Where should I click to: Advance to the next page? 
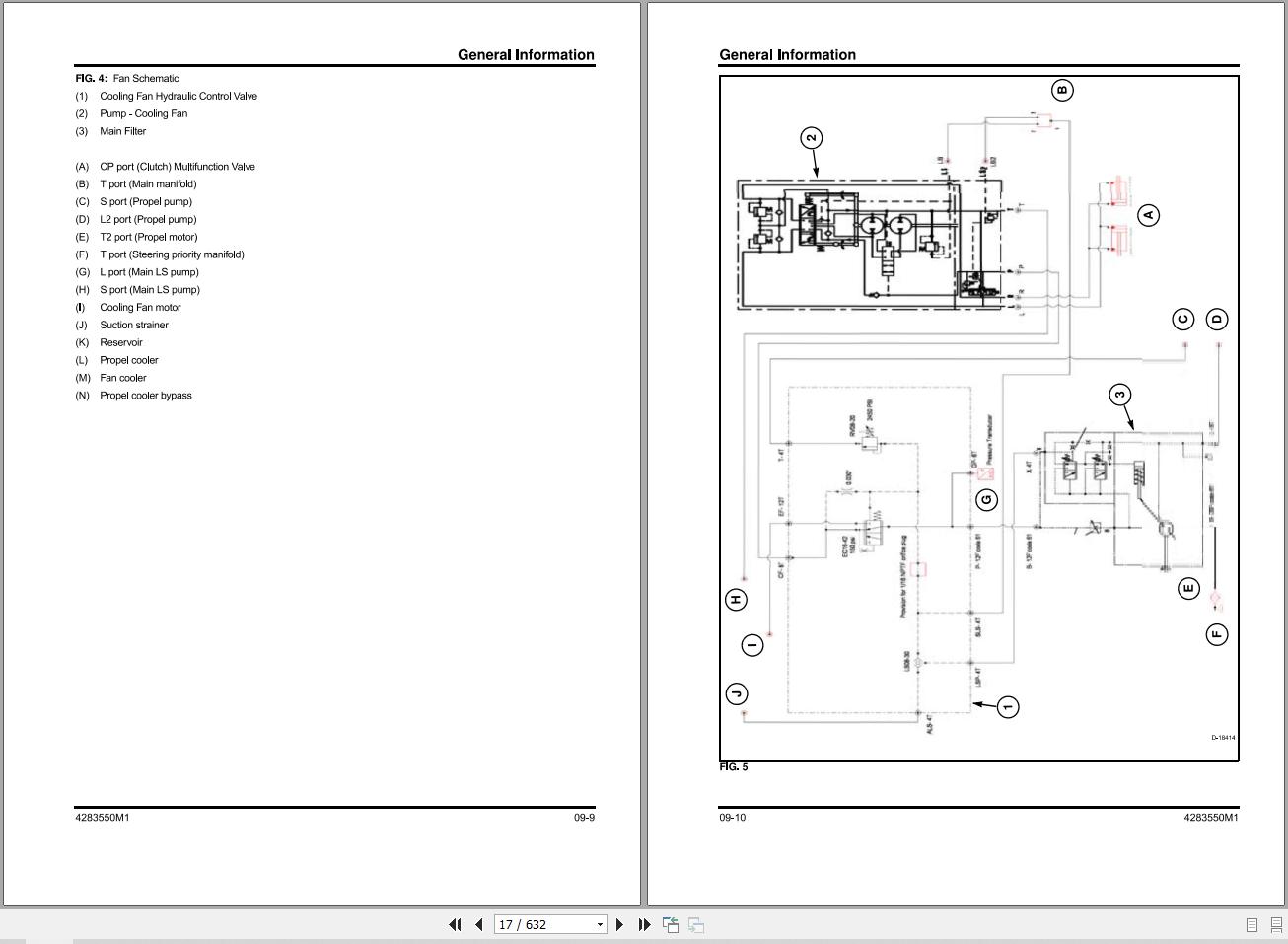pyautogui.click(x=619, y=924)
